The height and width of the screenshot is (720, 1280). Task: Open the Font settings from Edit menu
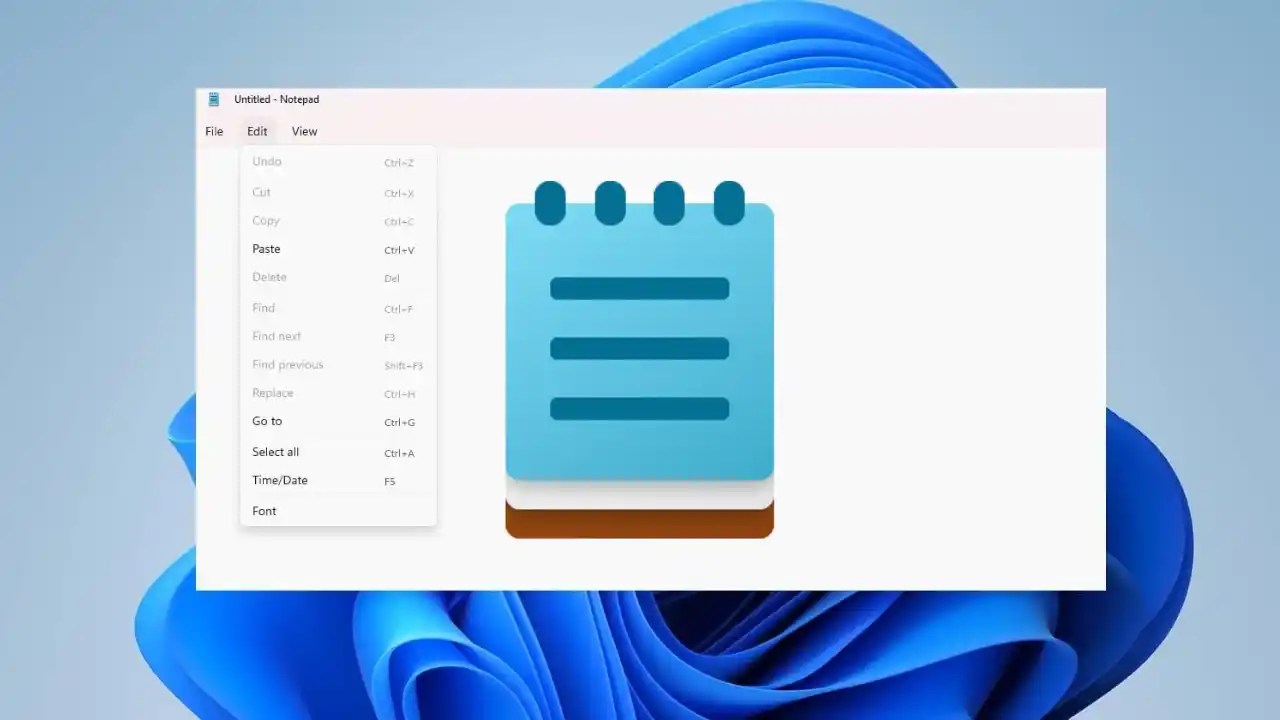tap(264, 511)
